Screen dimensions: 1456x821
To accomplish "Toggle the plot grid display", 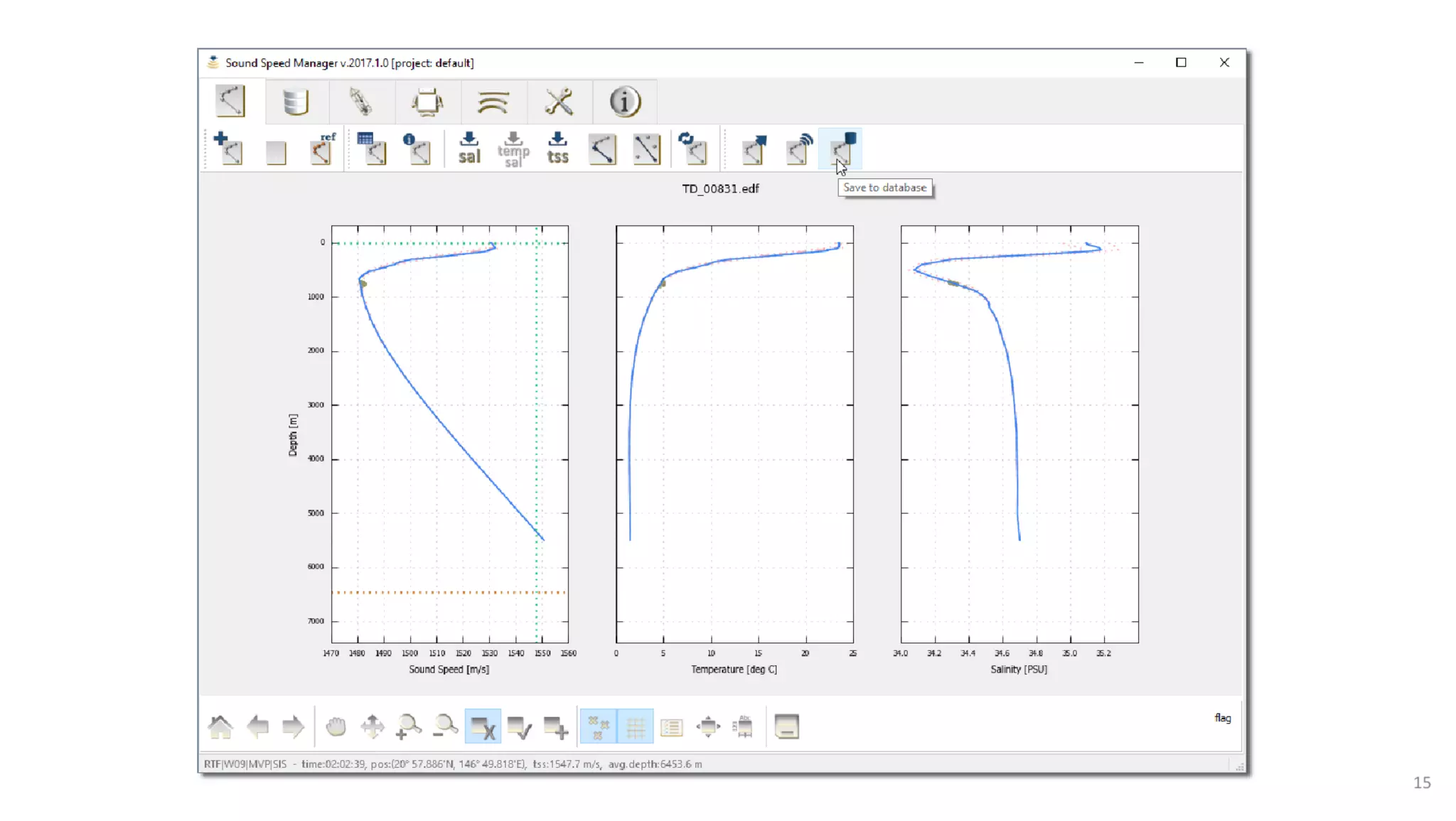I will coord(636,726).
